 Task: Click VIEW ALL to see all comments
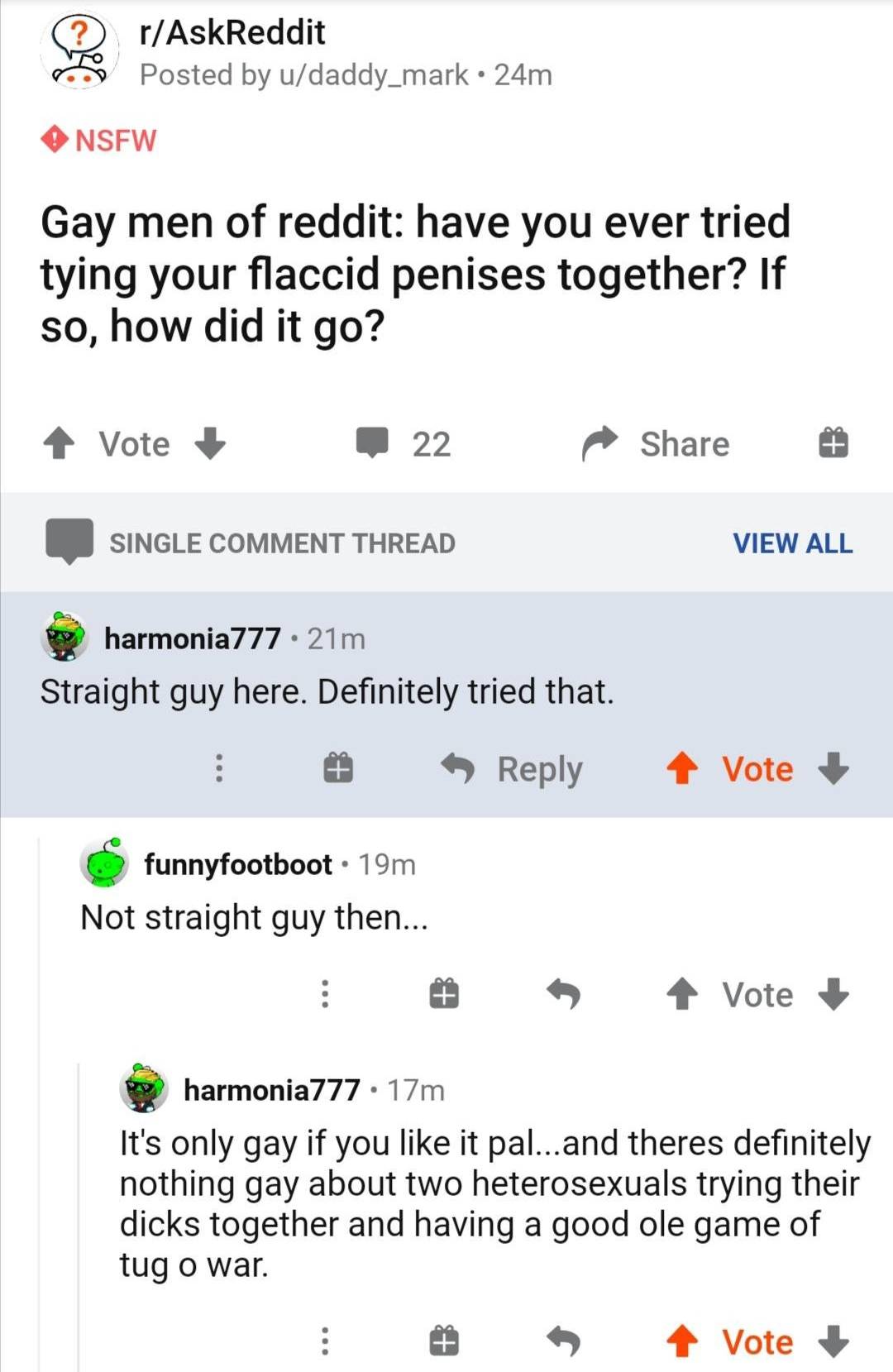(791, 543)
